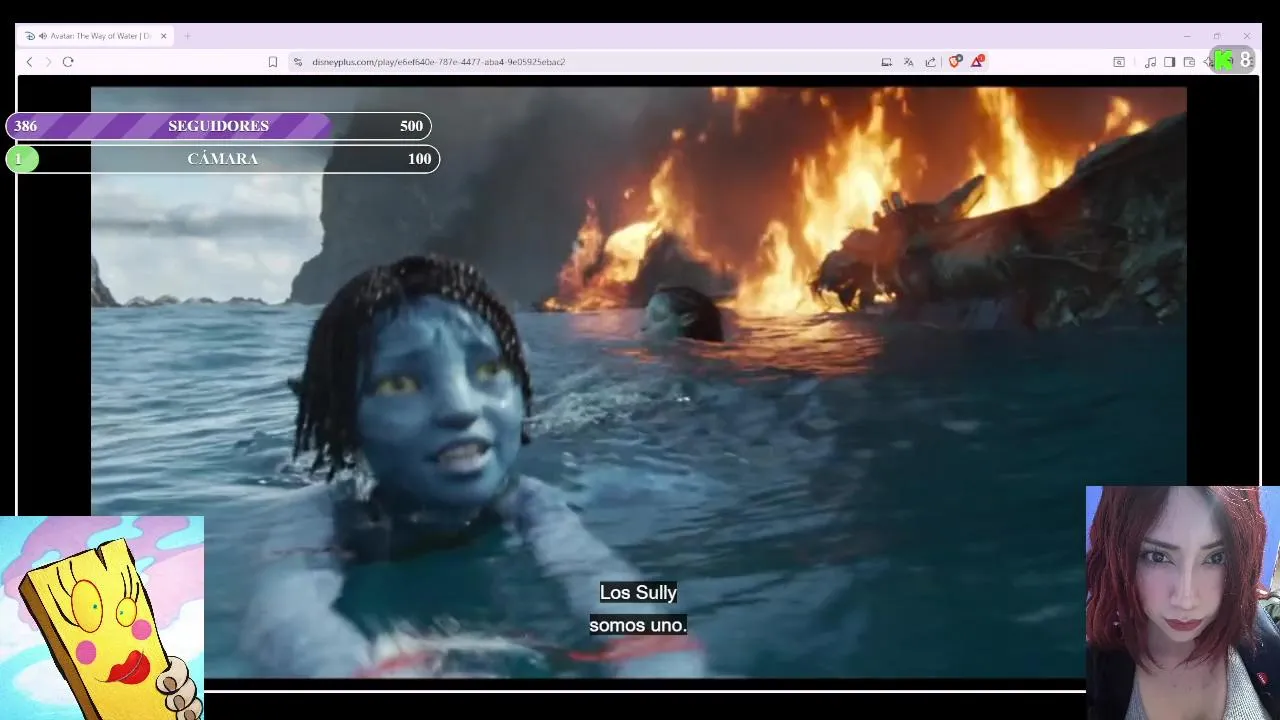Image resolution: width=1280 pixels, height=720 pixels.
Task: Click the SEGUIDORES follower goal bar
Action: [218, 126]
